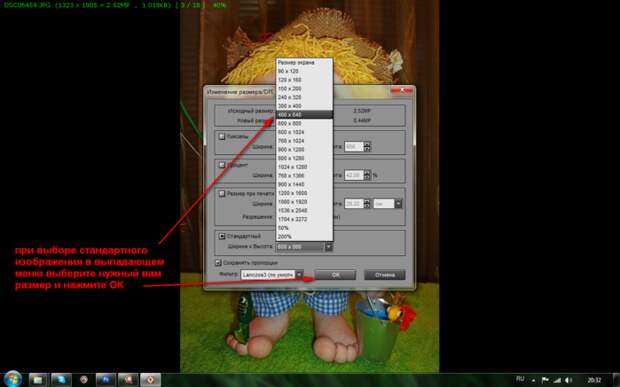
Task: Confirm the resize with OK button
Action: click(335, 275)
